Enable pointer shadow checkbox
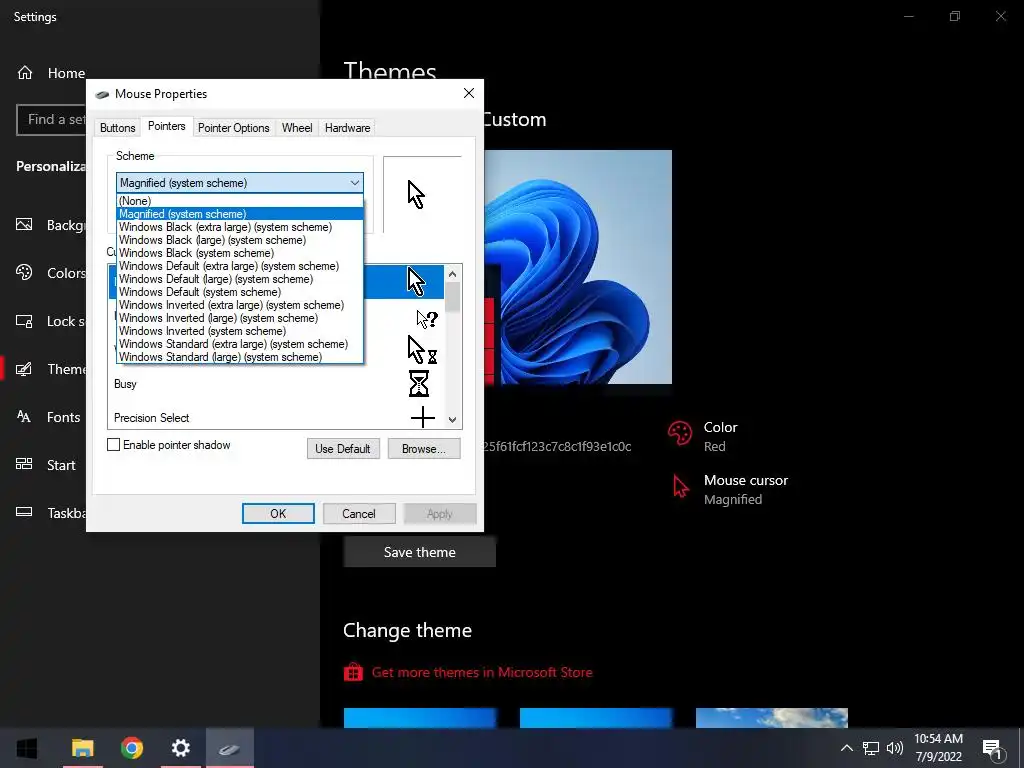Image resolution: width=1024 pixels, height=768 pixels. [114, 445]
